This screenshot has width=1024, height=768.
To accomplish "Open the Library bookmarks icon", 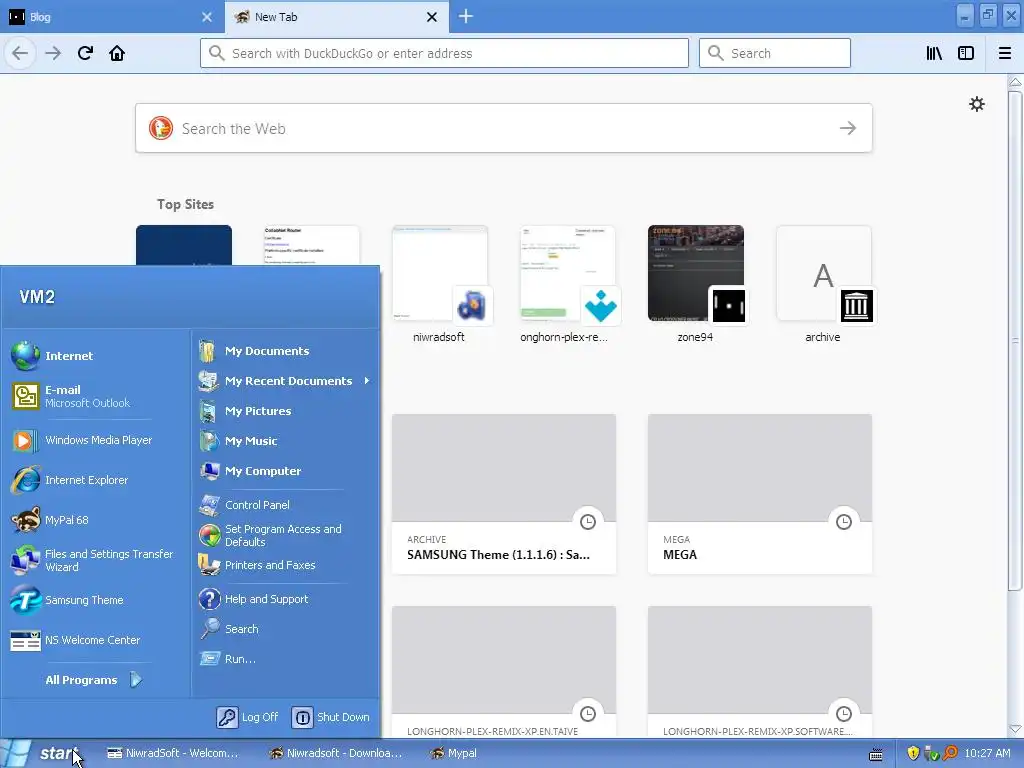I will (934, 53).
